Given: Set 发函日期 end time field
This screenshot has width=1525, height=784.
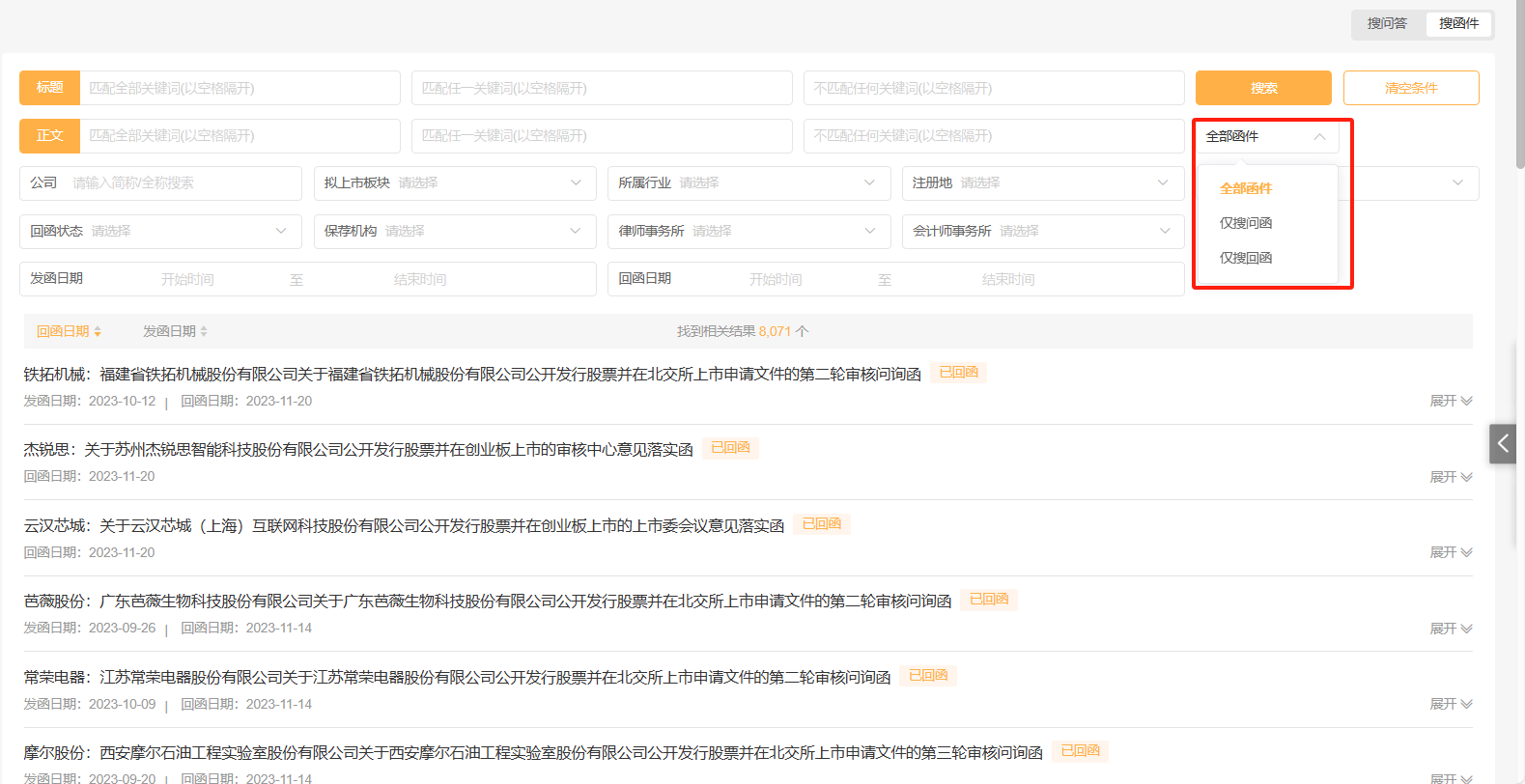Looking at the screenshot, I should point(420,279).
